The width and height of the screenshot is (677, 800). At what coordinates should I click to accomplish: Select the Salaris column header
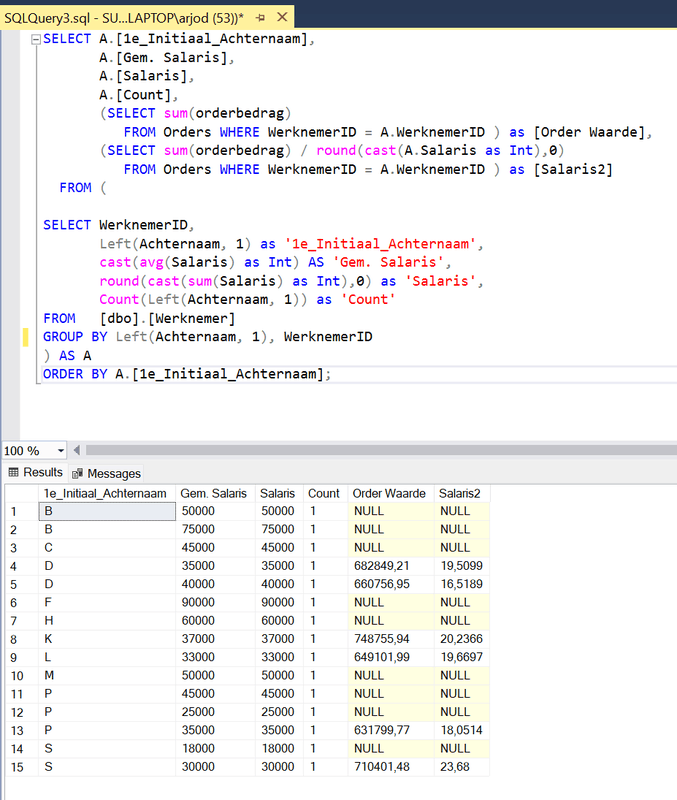click(279, 493)
